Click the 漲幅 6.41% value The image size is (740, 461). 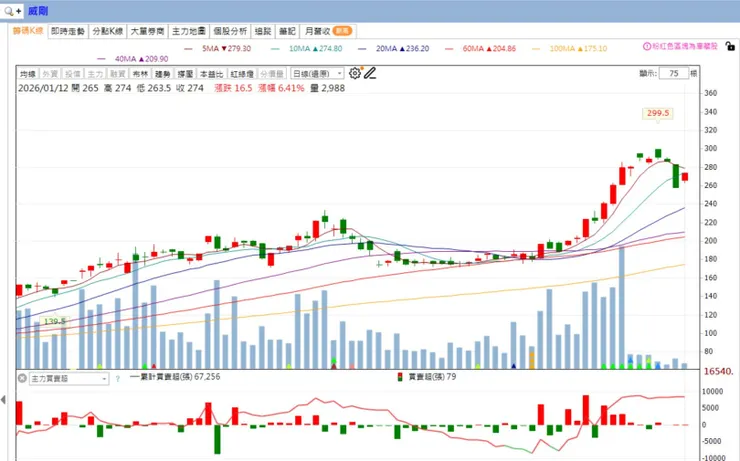coord(281,88)
